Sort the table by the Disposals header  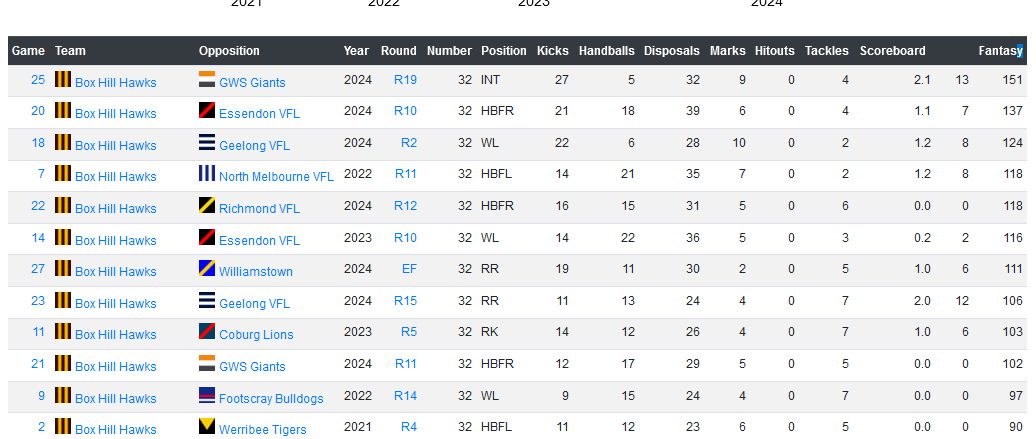[x=671, y=51]
